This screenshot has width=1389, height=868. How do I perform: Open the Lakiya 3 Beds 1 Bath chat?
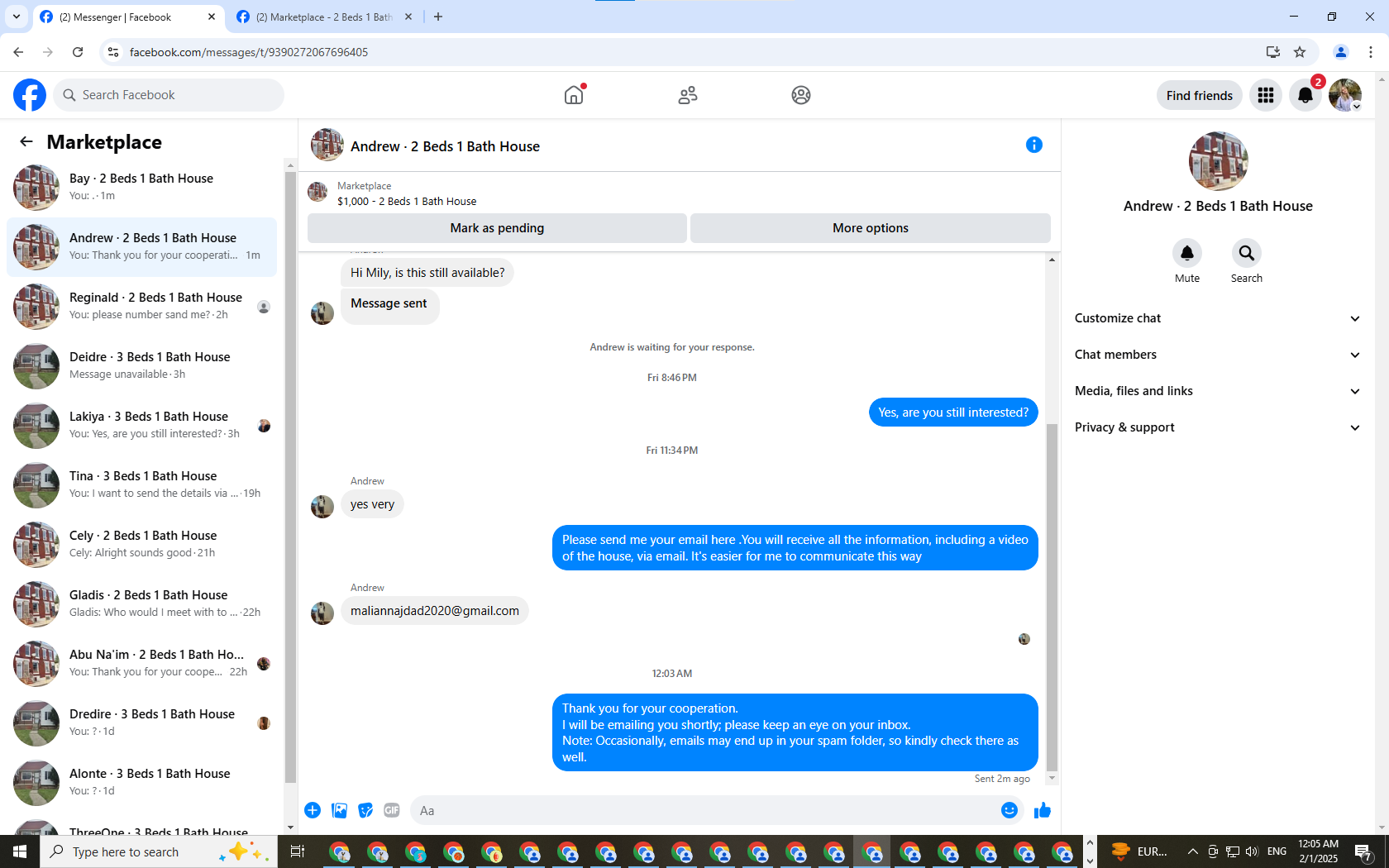pos(141,426)
